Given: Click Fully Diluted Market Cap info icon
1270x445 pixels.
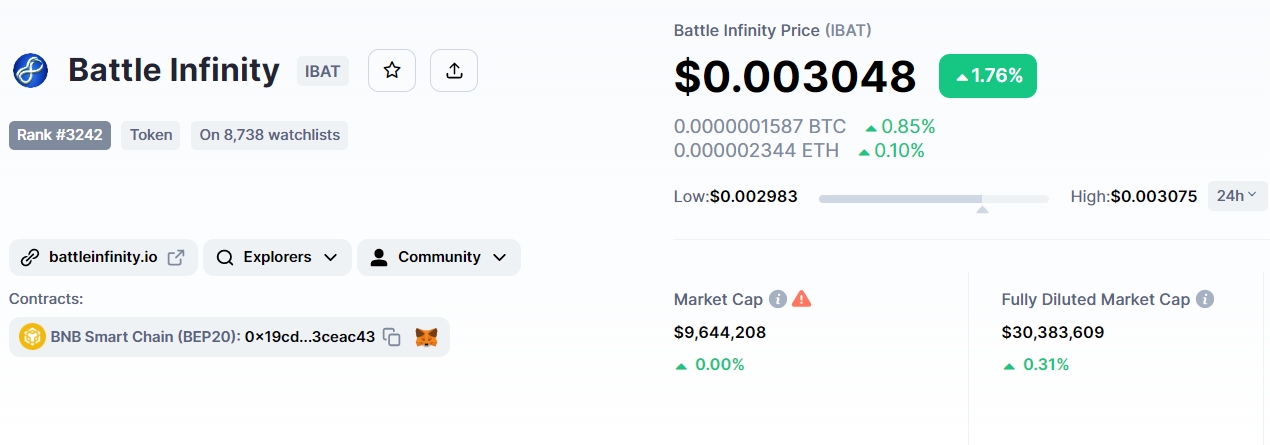Looking at the screenshot, I should [x=1205, y=299].
